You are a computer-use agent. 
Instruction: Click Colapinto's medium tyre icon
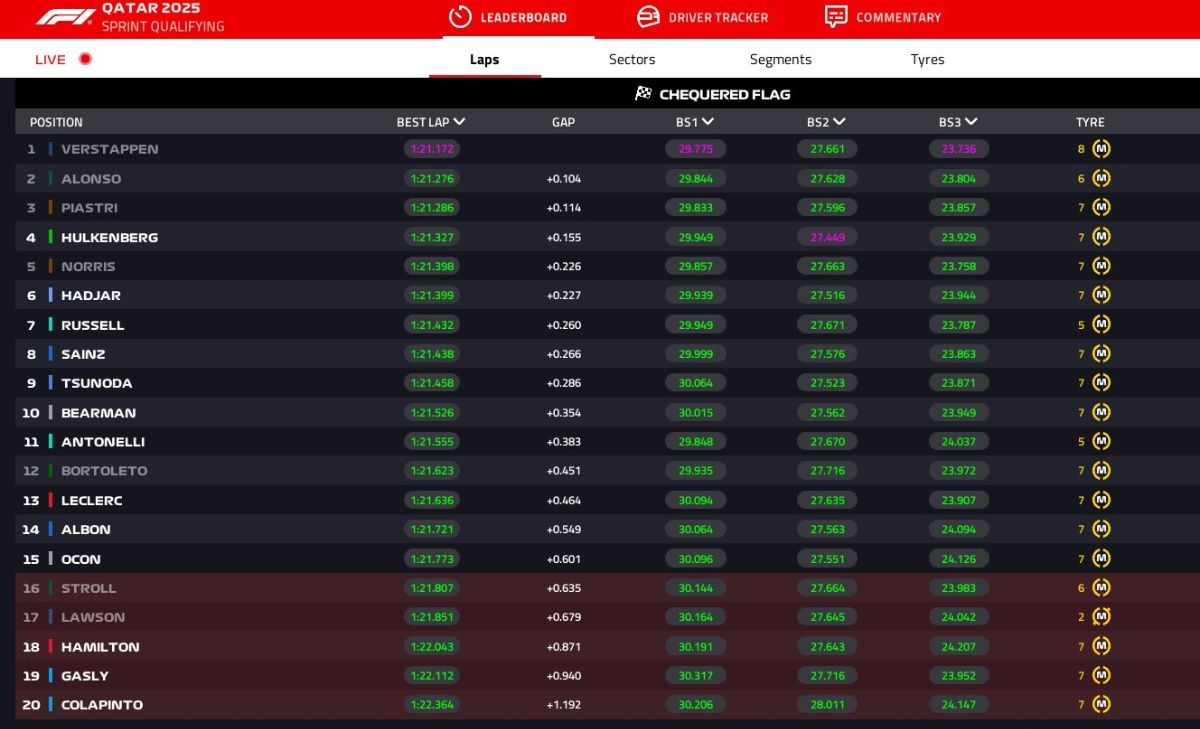coord(1101,704)
